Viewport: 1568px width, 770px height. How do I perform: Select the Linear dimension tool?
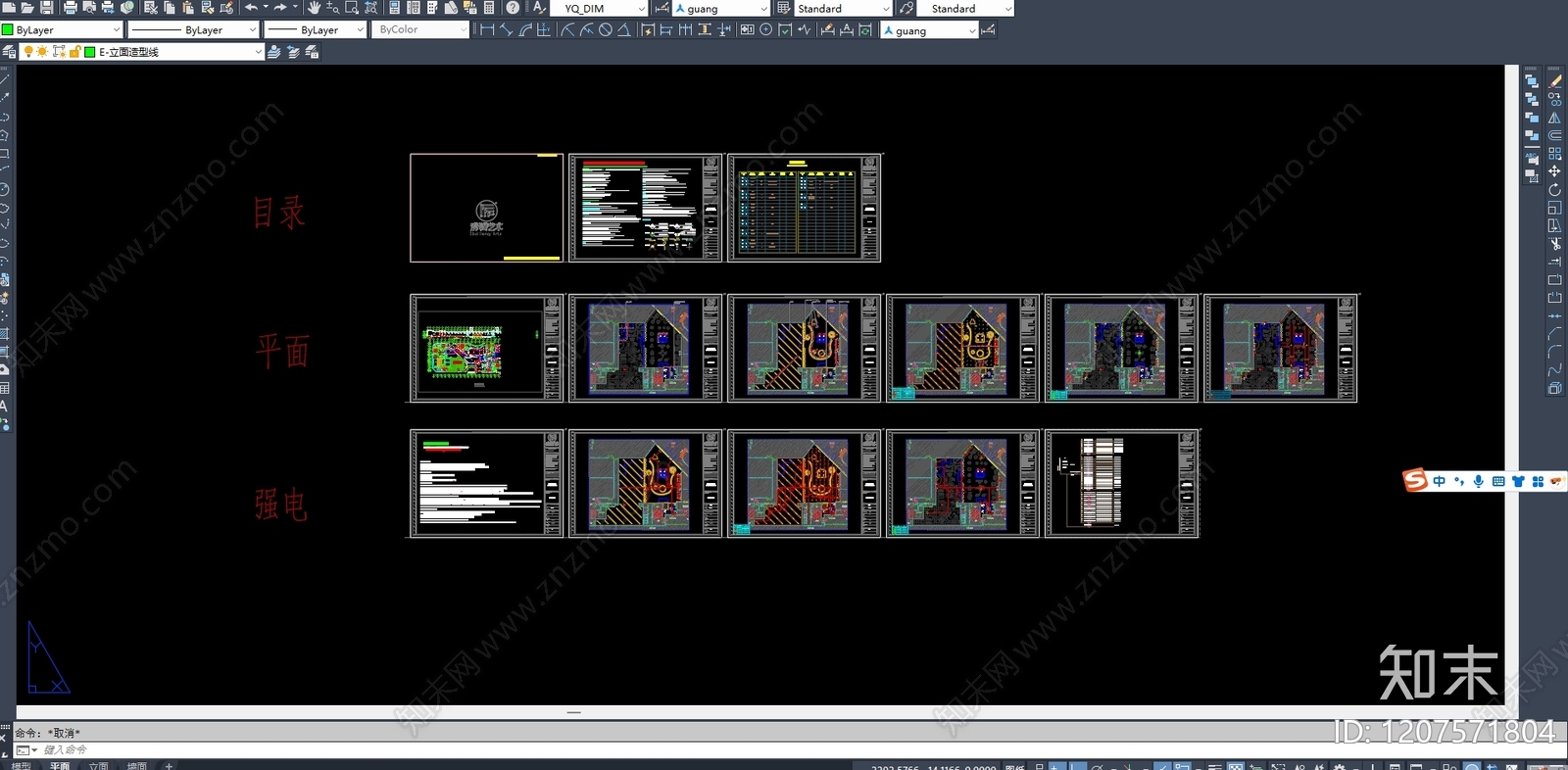[487, 30]
